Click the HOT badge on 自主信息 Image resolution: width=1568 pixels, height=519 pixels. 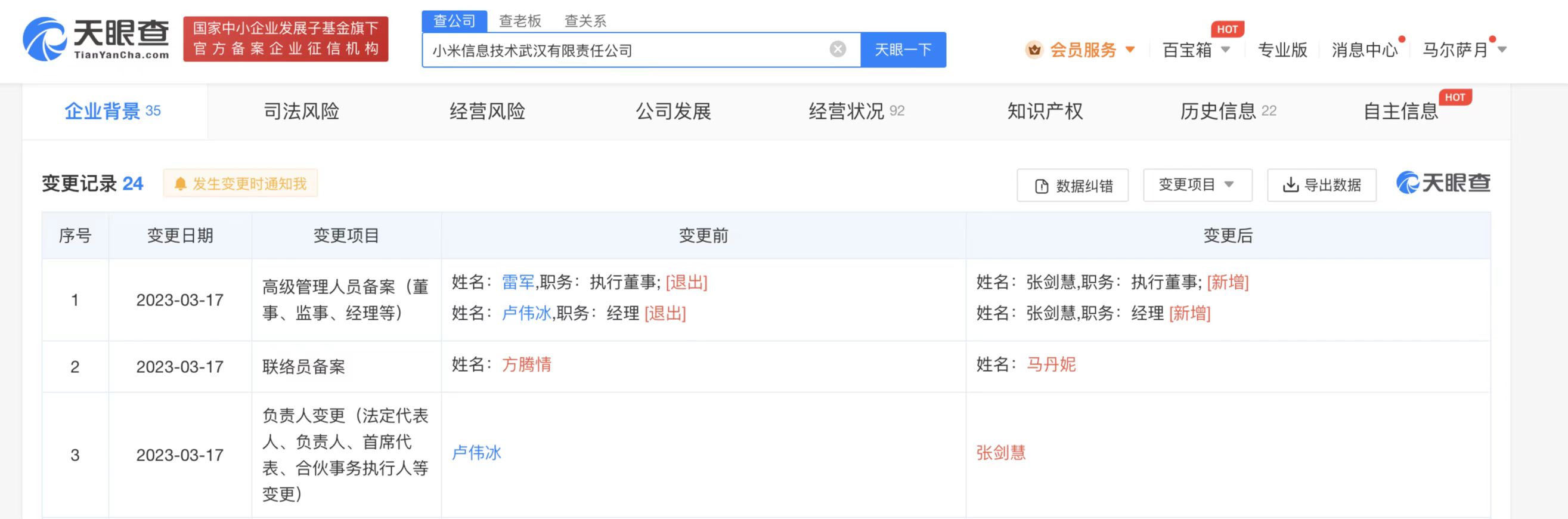click(1455, 97)
